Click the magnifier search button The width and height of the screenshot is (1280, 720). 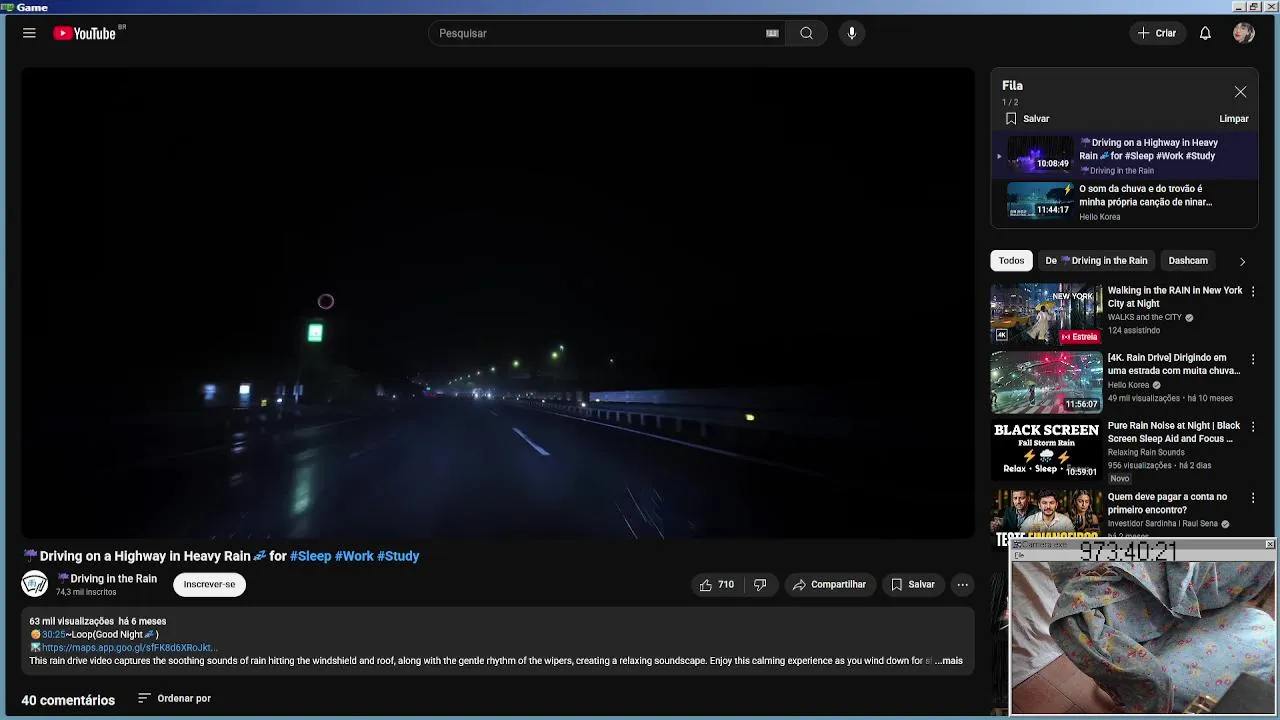click(x=806, y=33)
